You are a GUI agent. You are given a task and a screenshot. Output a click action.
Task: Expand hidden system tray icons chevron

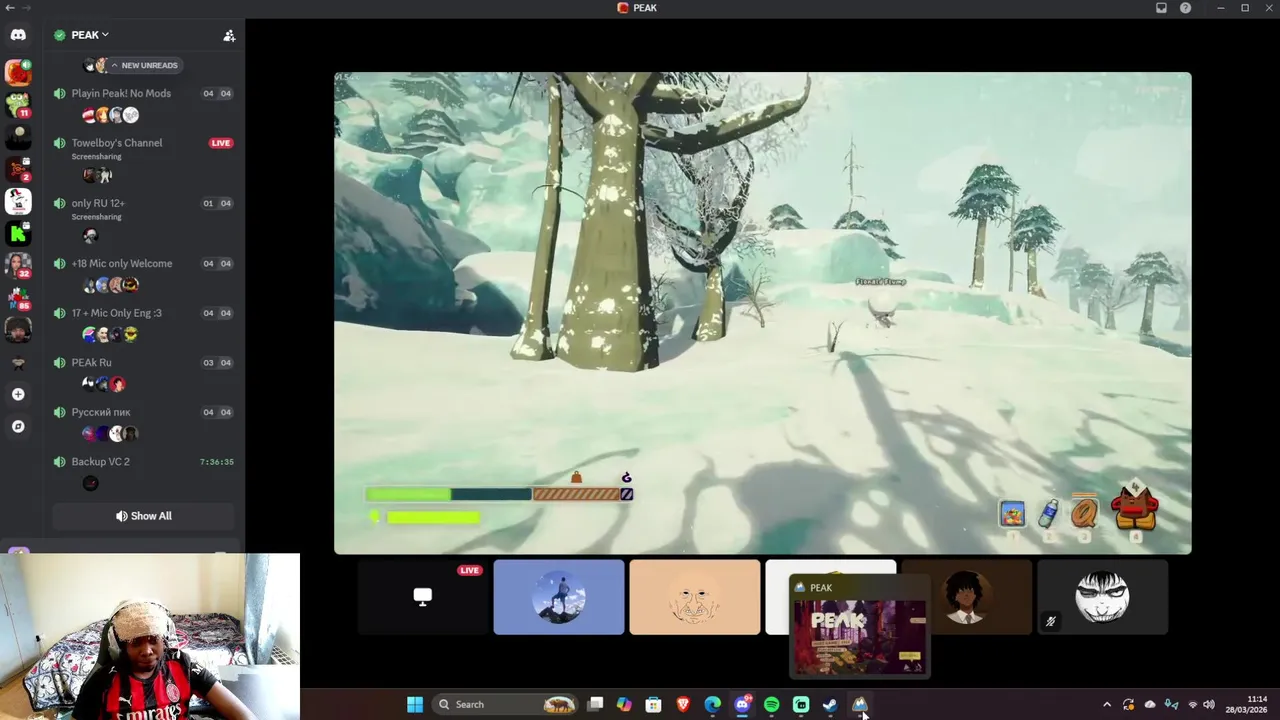pos(1106,704)
